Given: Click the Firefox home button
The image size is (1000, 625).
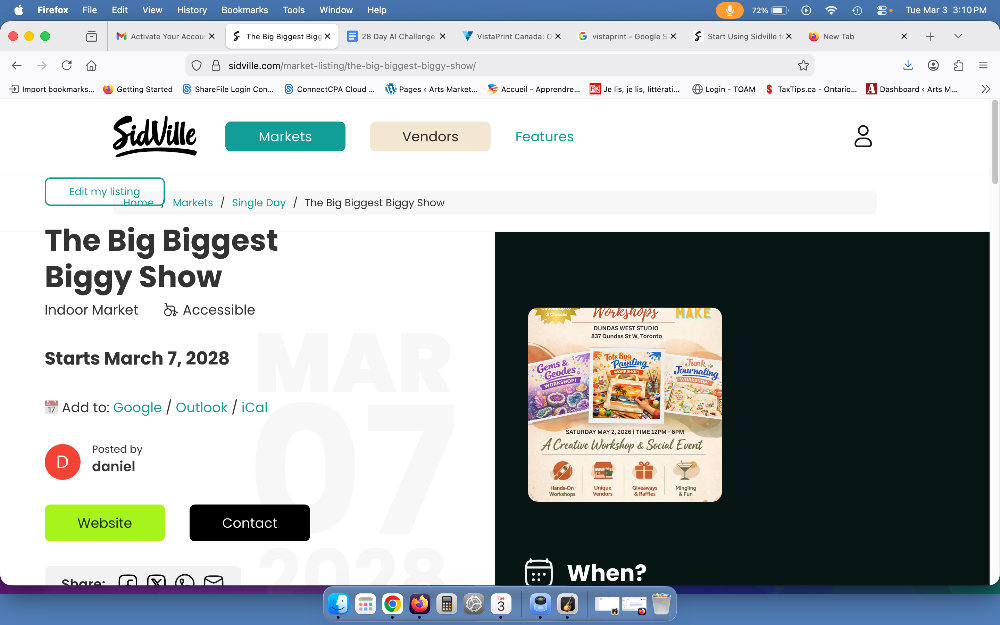Looking at the screenshot, I should (x=91, y=65).
